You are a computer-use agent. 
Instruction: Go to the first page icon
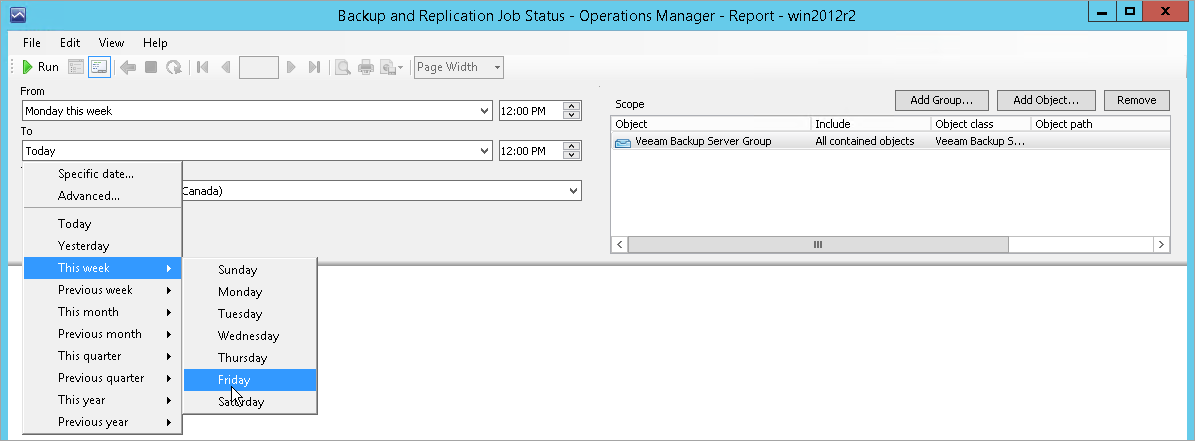[203, 67]
